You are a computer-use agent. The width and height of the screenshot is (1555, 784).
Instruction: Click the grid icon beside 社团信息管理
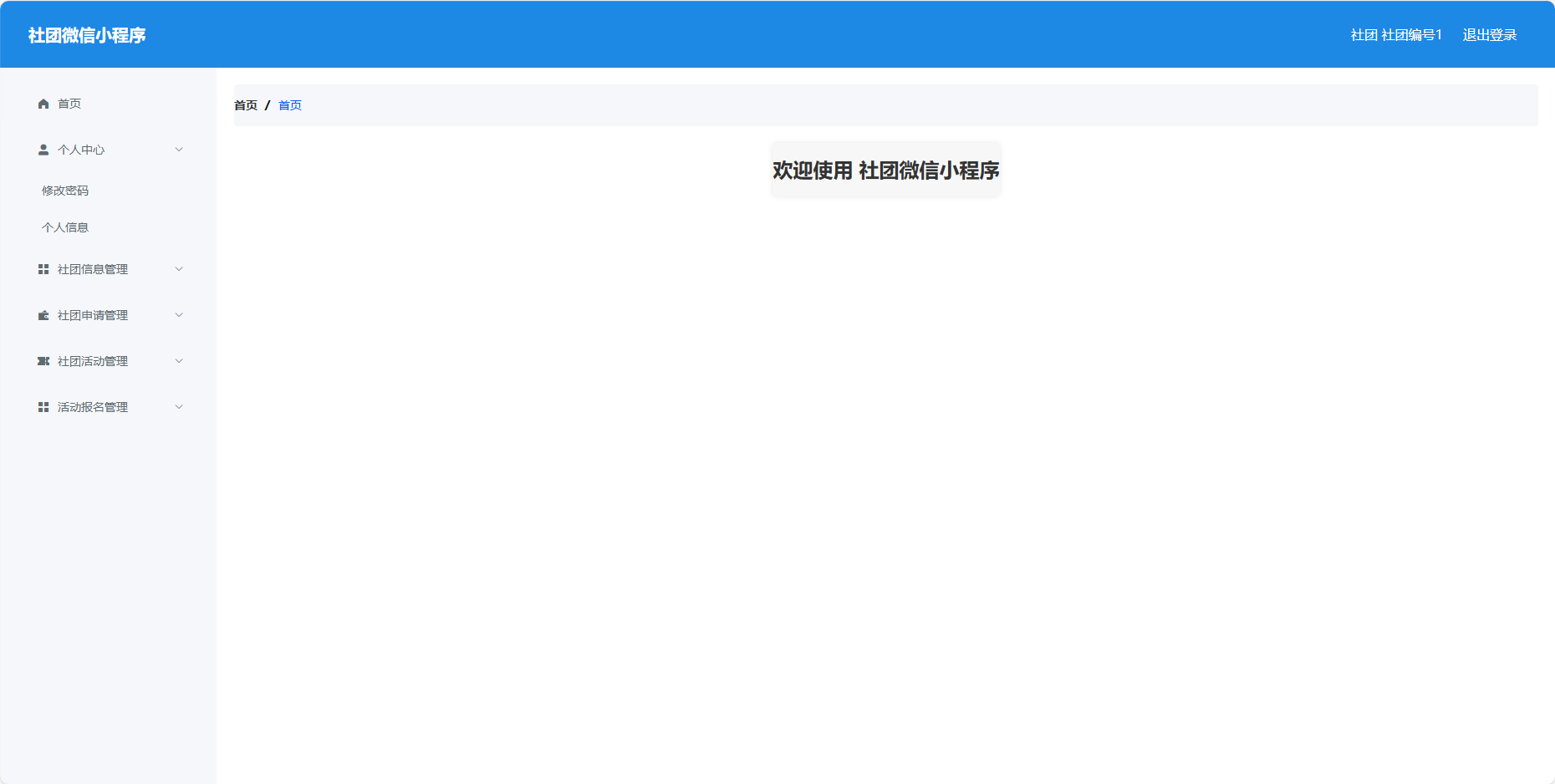coord(43,269)
